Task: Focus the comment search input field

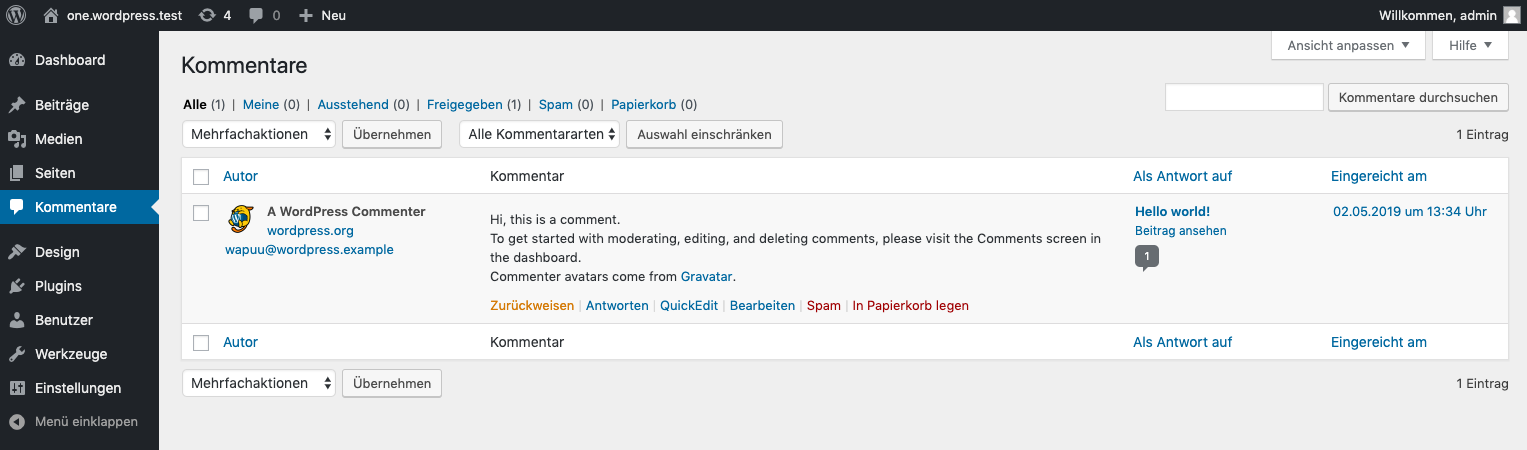Action: [x=1244, y=97]
